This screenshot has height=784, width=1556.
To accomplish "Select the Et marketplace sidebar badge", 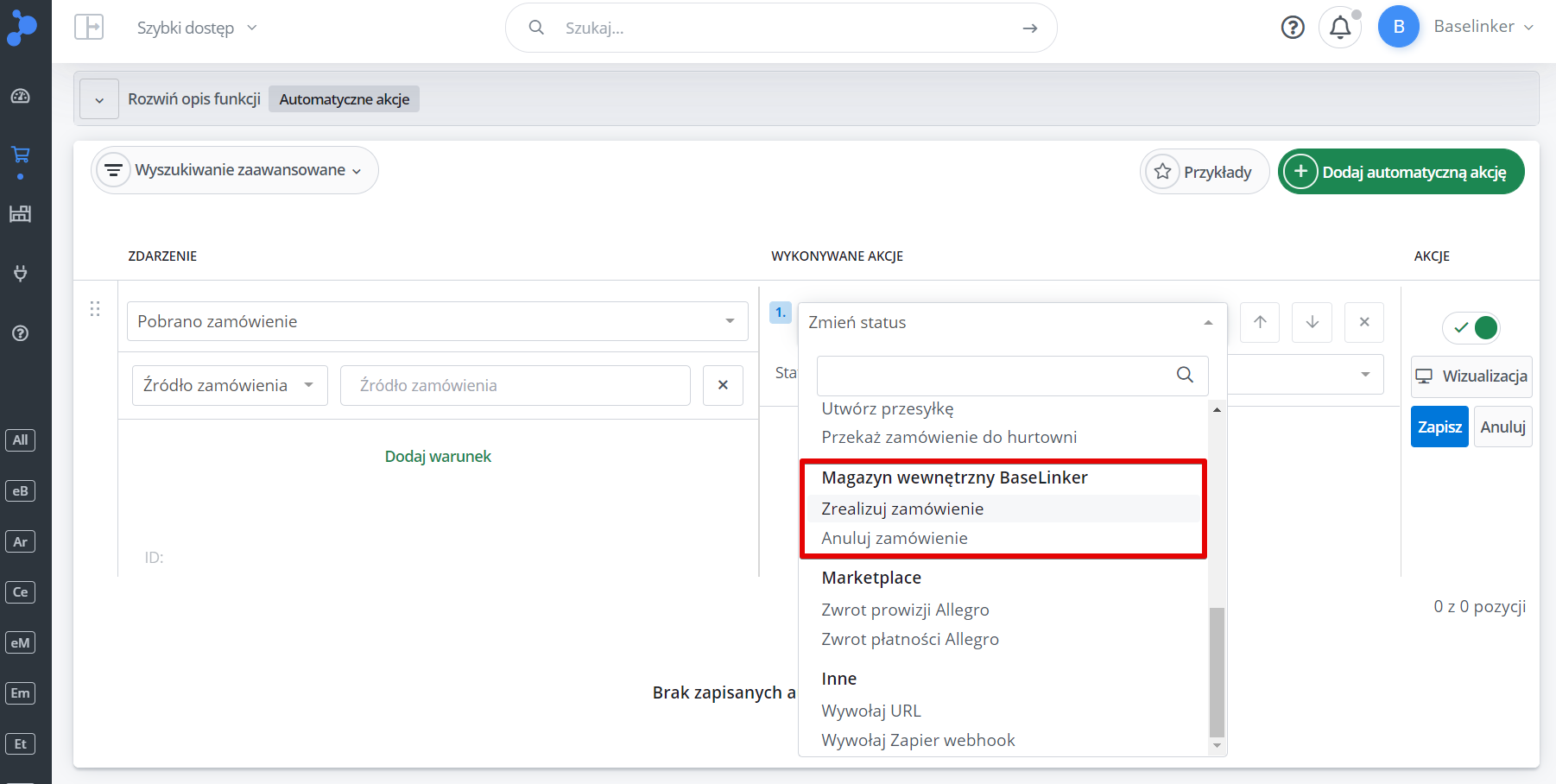I will (21, 744).
